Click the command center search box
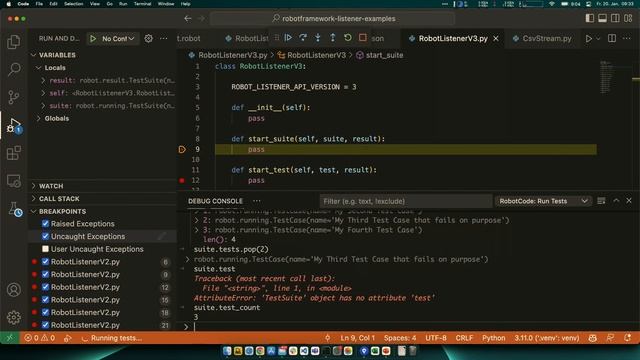The width and height of the screenshot is (640, 360). (333, 18)
